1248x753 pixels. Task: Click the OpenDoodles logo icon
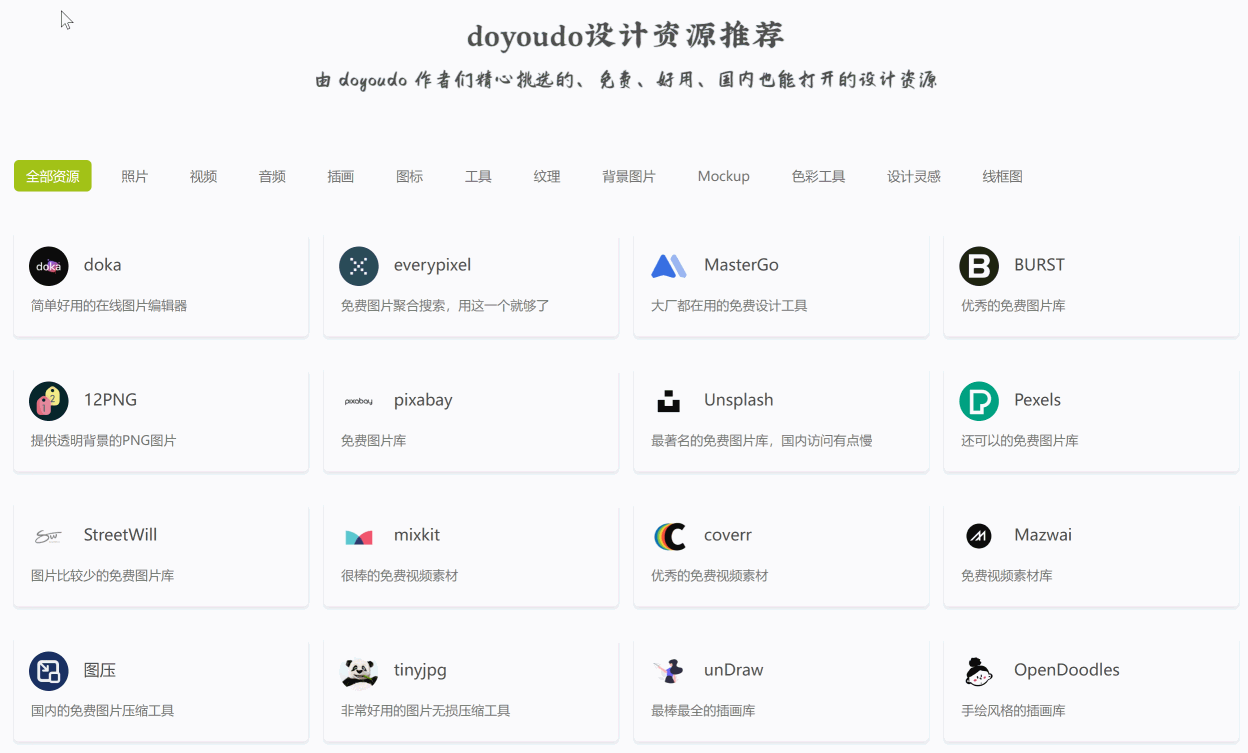coord(979,671)
